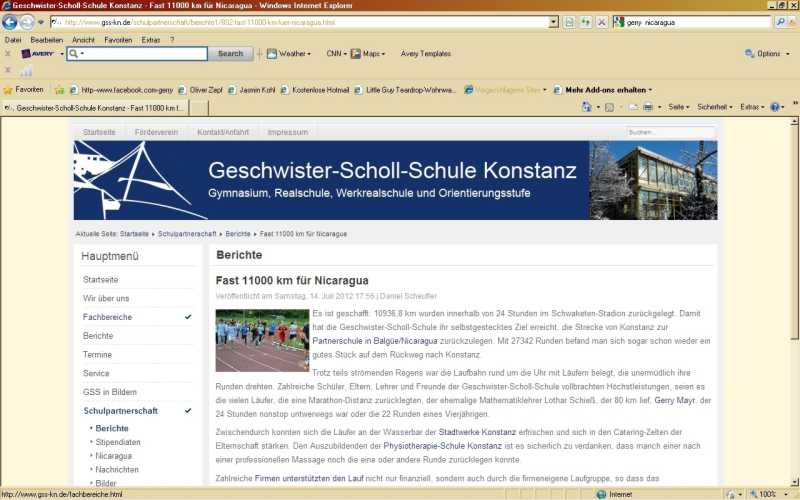The image size is (800, 500).
Task: Click the add to favorites bar icon
Action: (60, 90)
